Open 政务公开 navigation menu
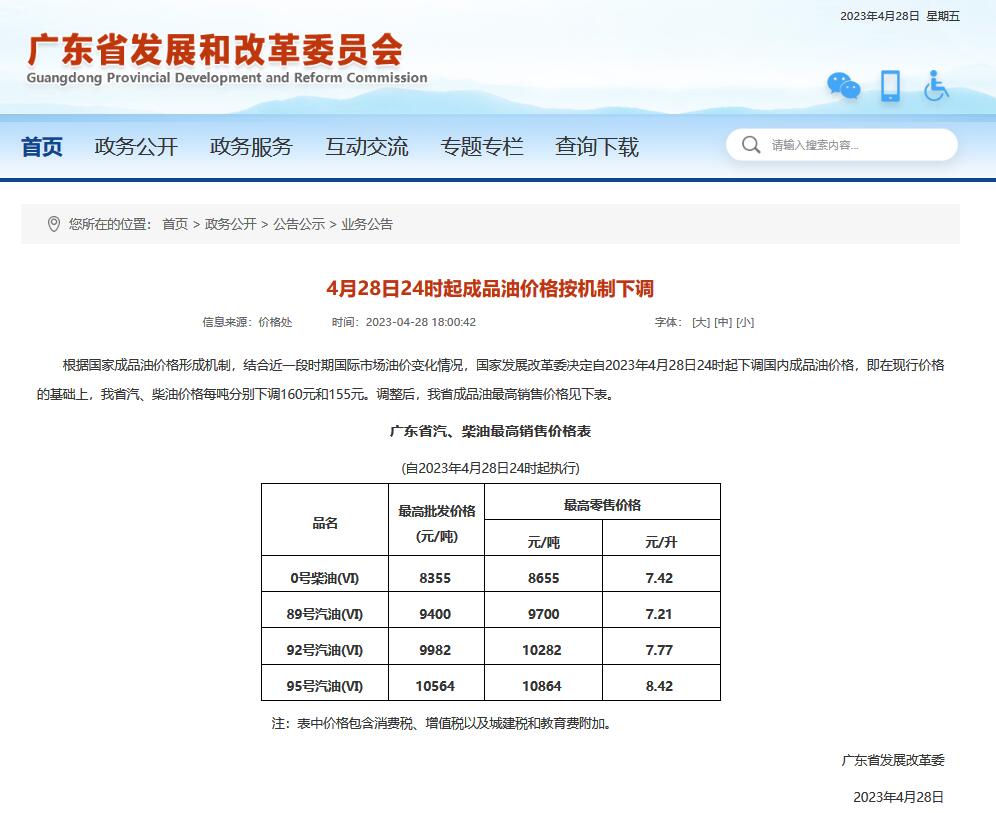 tap(136, 147)
